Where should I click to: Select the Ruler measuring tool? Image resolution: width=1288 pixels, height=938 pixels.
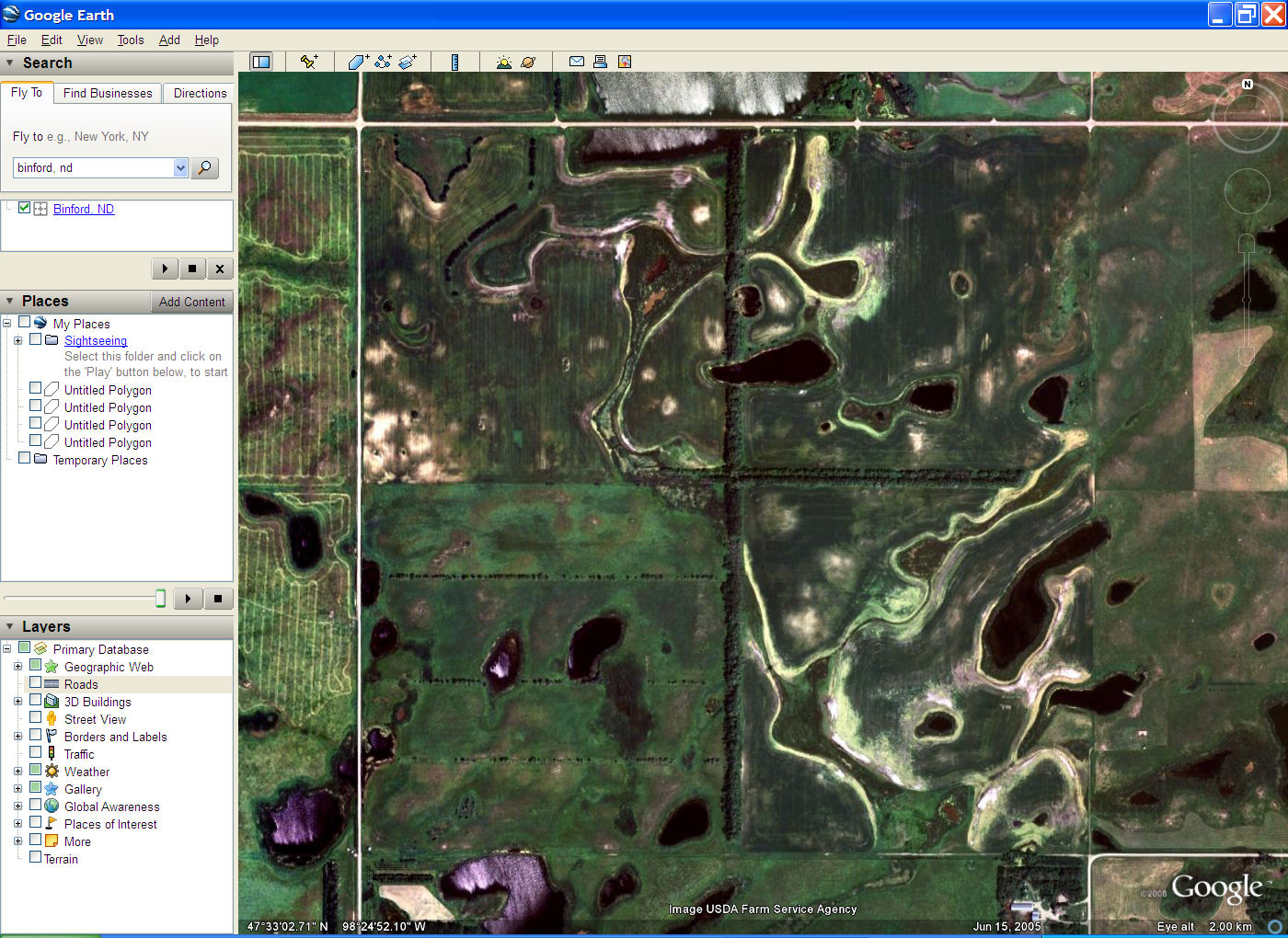click(x=454, y=62)
